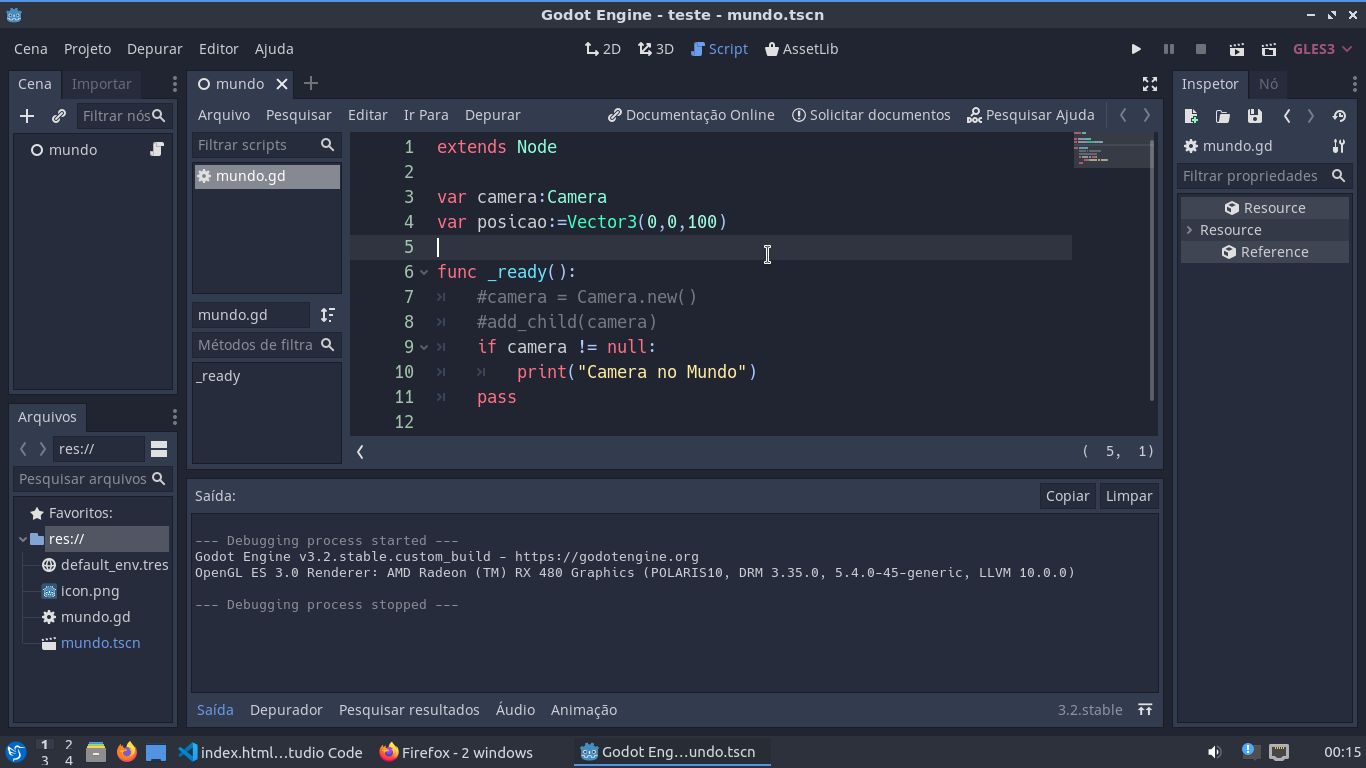The width and height of the screenshot is (1366, 768).
Task: Jump to the _ready method
Action: 218,376
